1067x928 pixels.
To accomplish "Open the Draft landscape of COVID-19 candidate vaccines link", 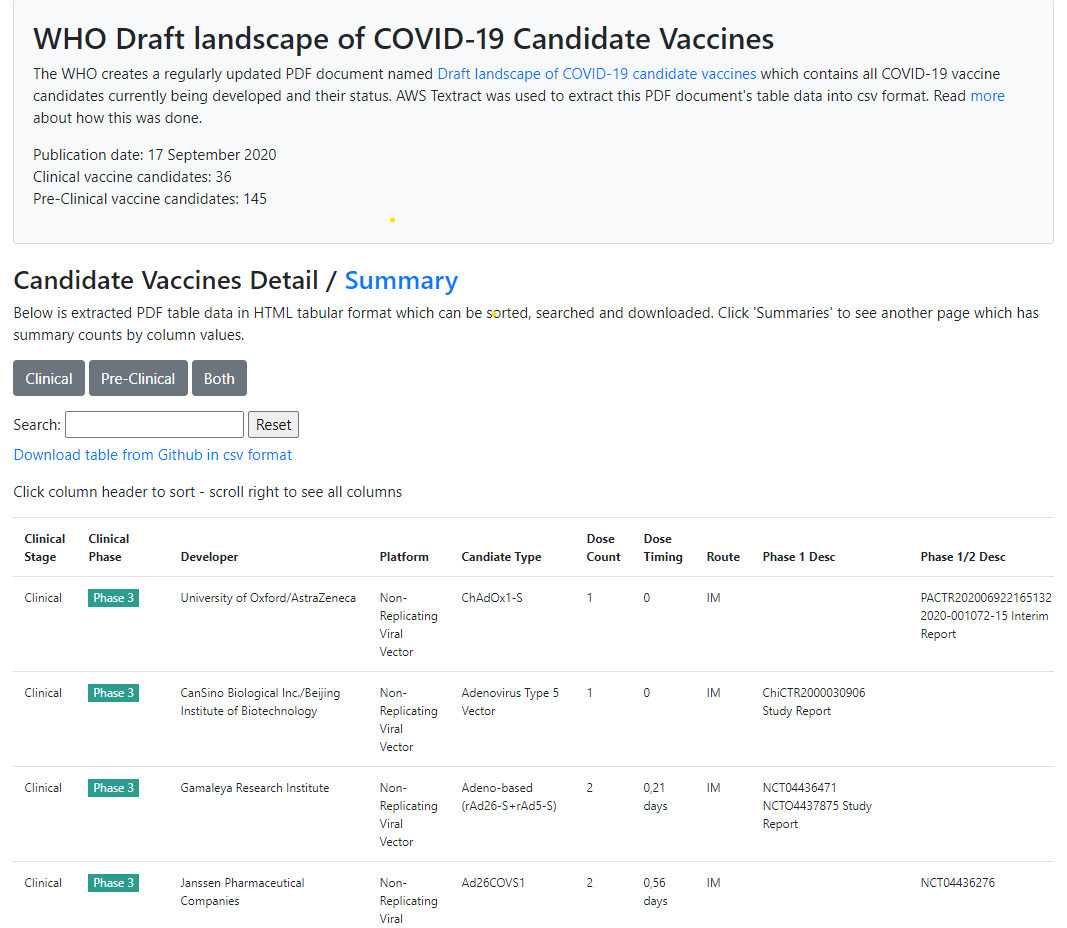I will tap(597, 74).
